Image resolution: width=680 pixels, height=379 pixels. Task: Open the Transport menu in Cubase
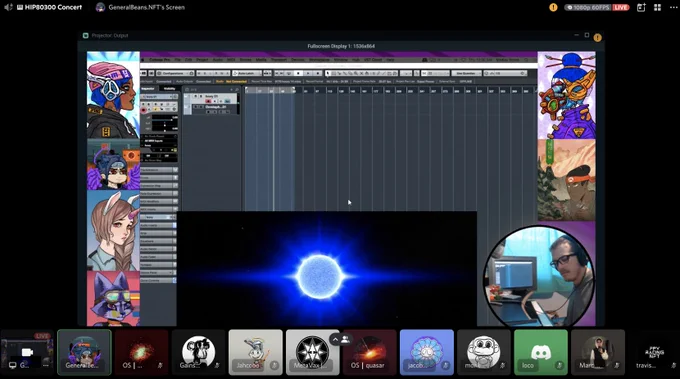[279, 60]
